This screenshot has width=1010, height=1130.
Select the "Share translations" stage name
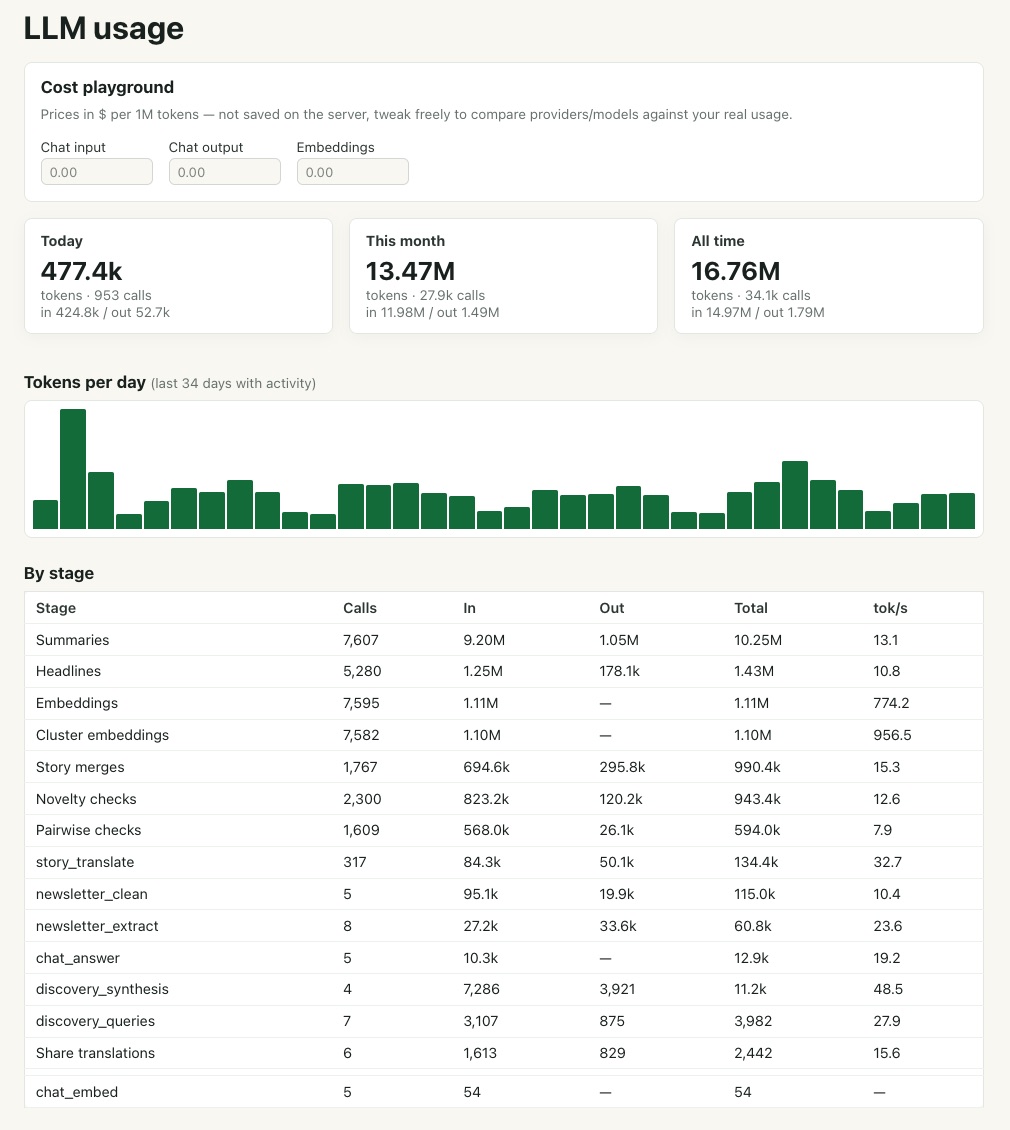(95, 1053)
